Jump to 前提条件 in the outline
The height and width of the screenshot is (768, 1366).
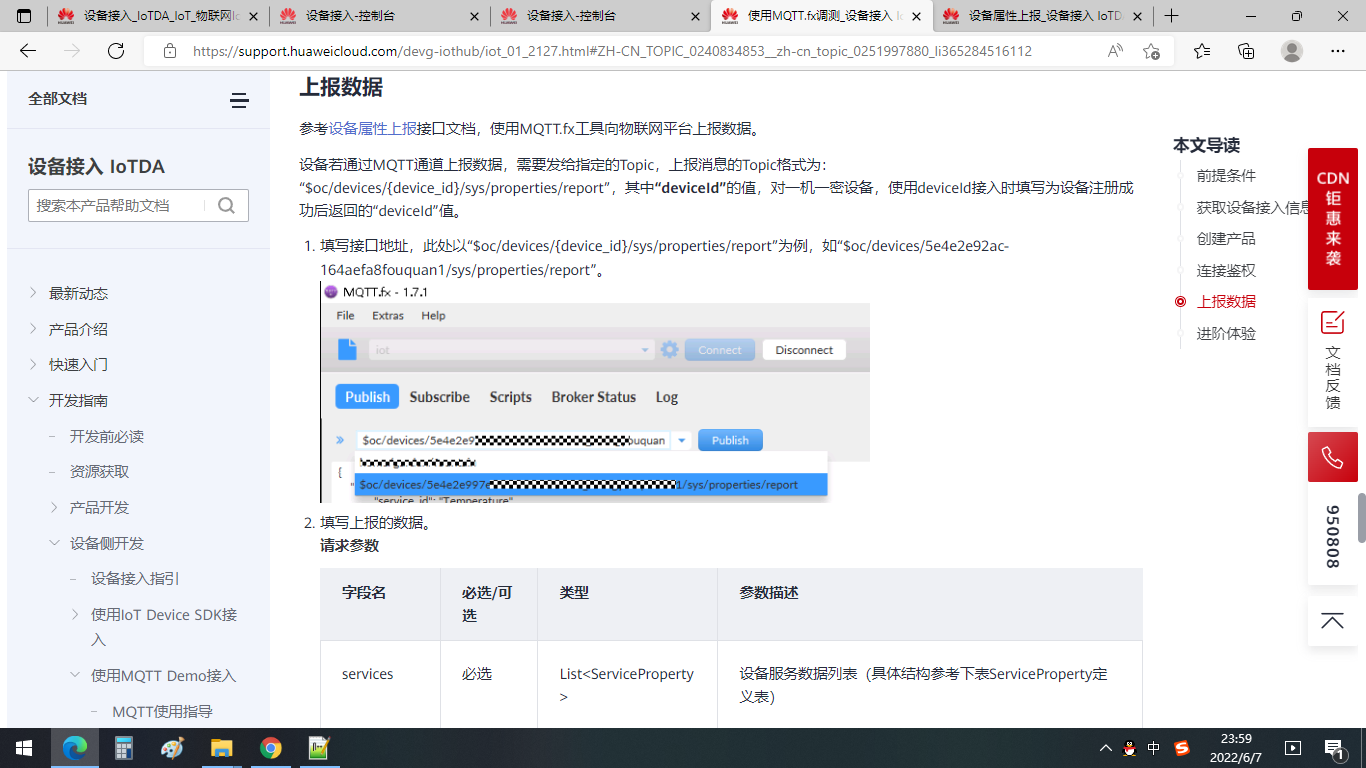point(1226,176)
